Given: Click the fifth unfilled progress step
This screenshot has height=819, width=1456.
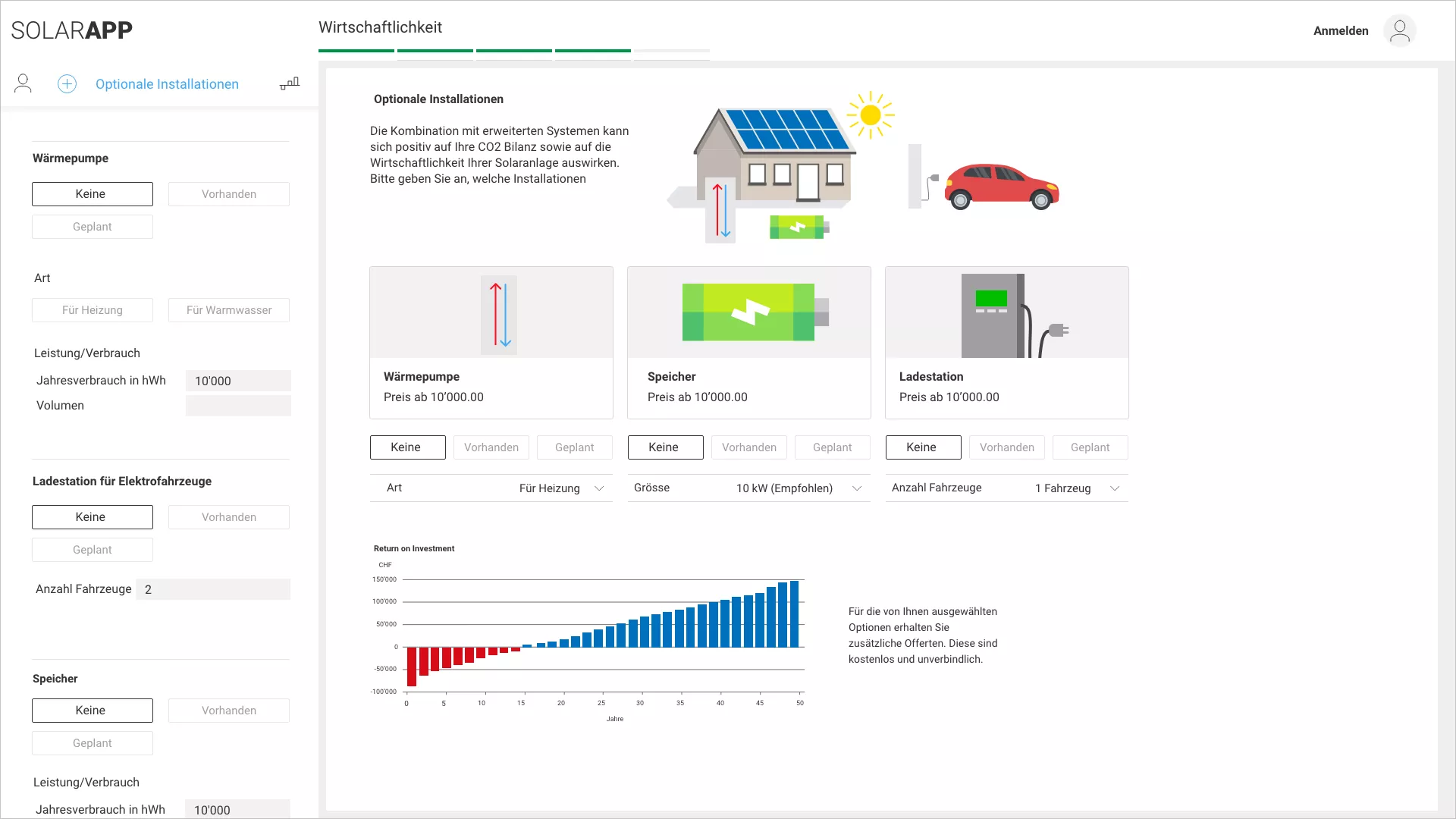Looking at the screenshot, I should pos(671,51).
